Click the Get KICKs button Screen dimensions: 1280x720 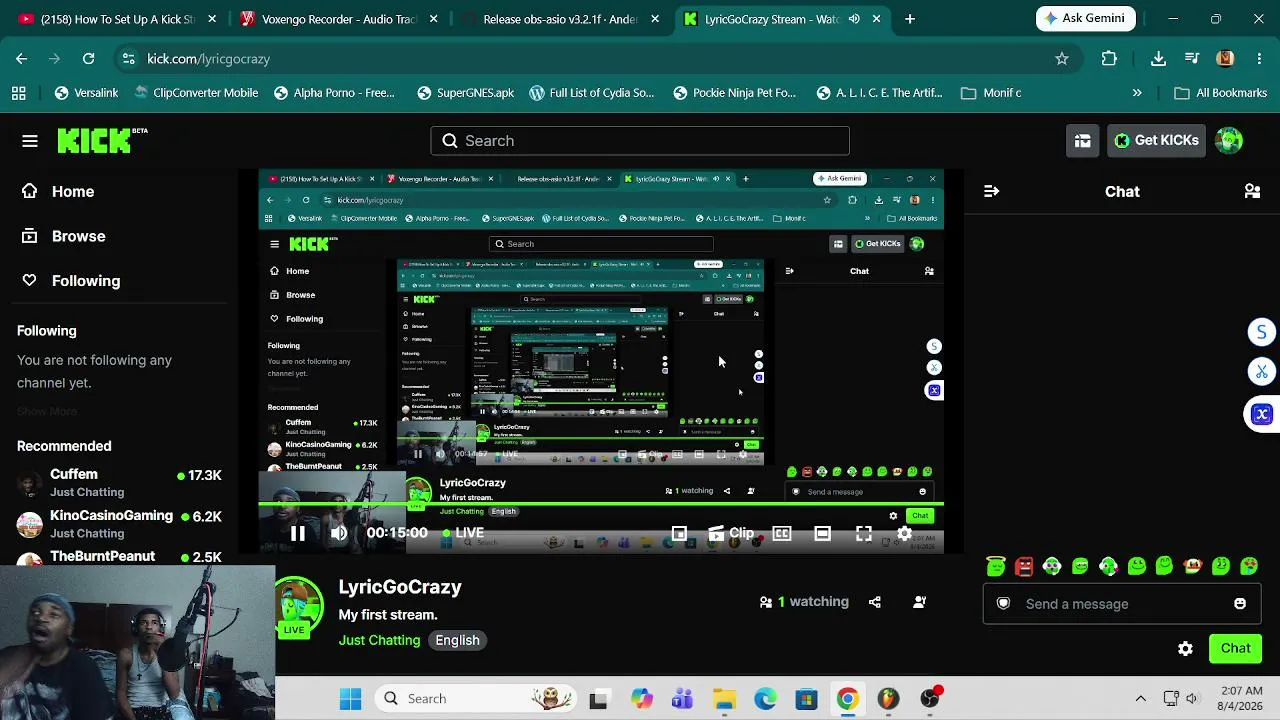point(1156,141)
